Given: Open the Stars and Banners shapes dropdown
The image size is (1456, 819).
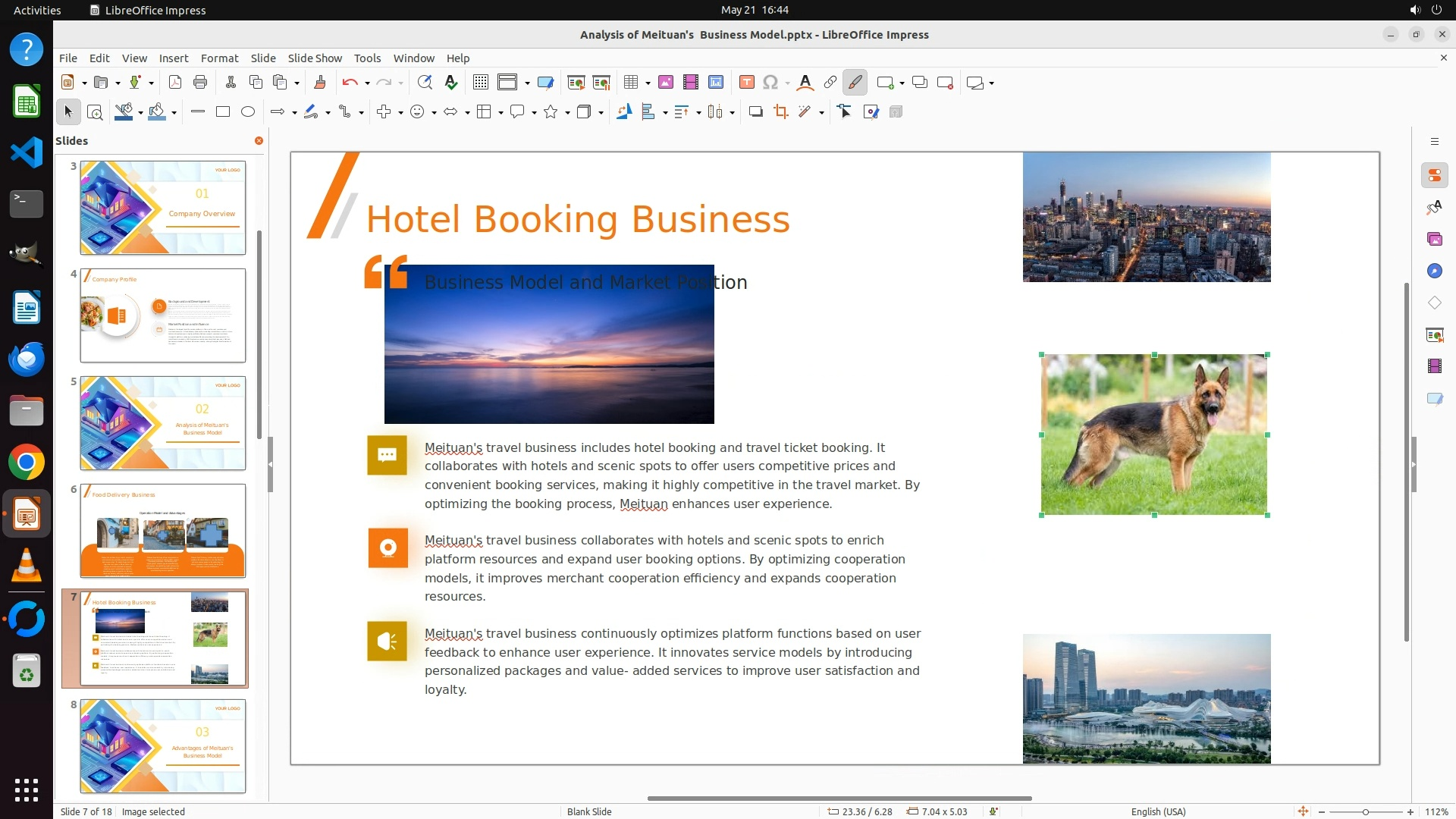Looking at the screenshot, I should coord(567,113).
